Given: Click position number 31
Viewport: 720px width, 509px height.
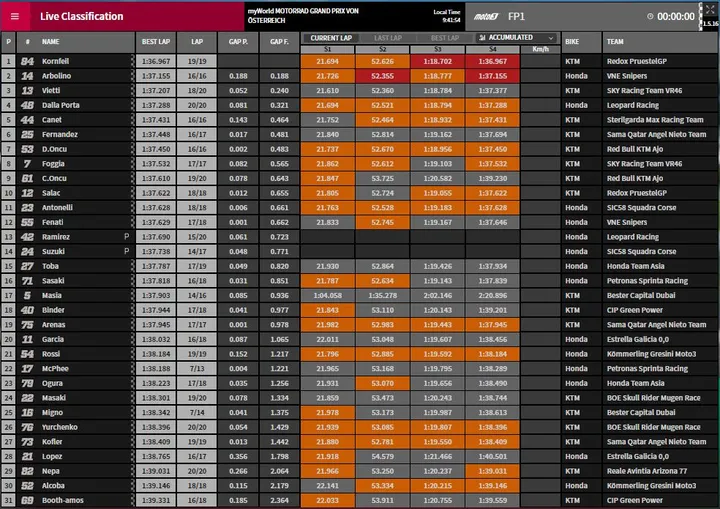Looking at the screenshot, I should (x=8, y=500).
